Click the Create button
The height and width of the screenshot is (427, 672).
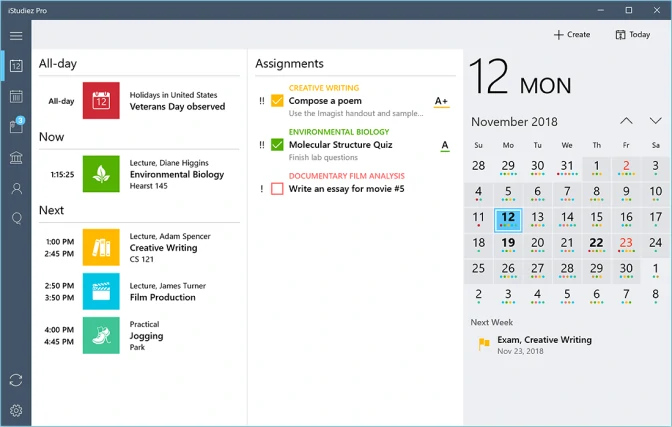(x=572, y=35)
